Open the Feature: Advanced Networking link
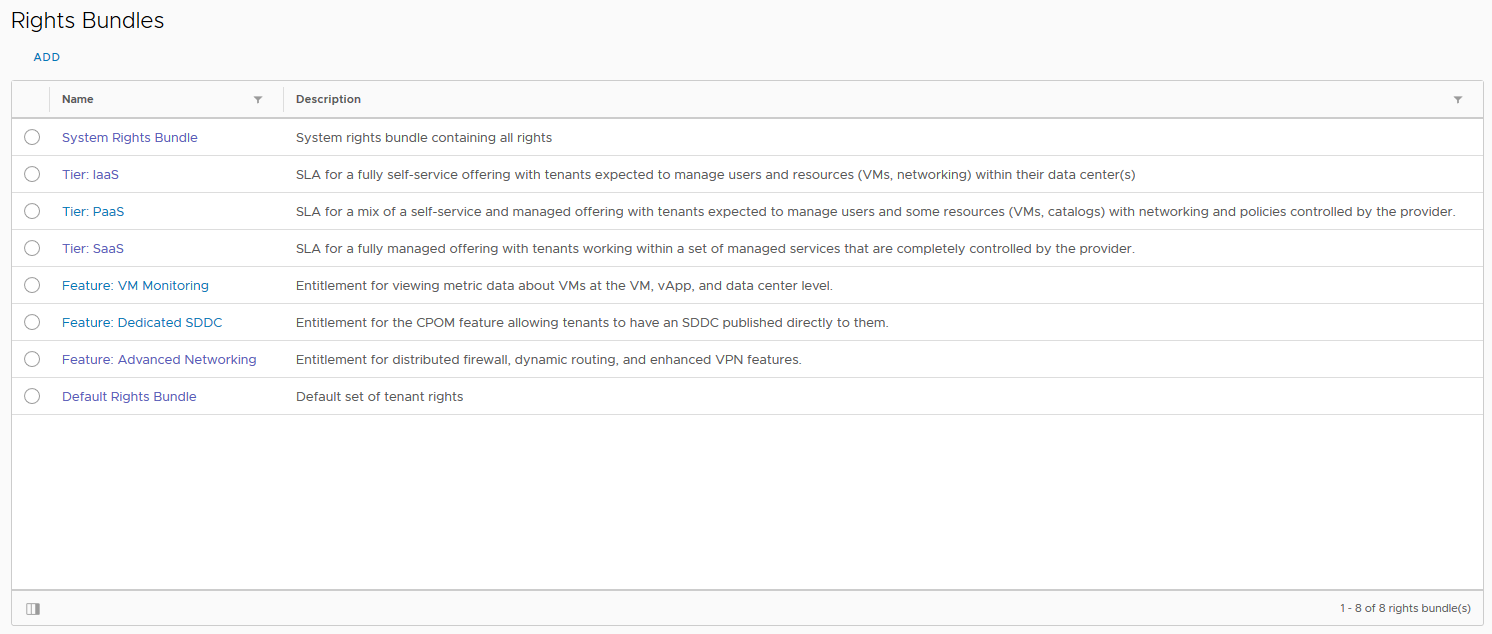The image size is (1492, 634). coord(159,360)
